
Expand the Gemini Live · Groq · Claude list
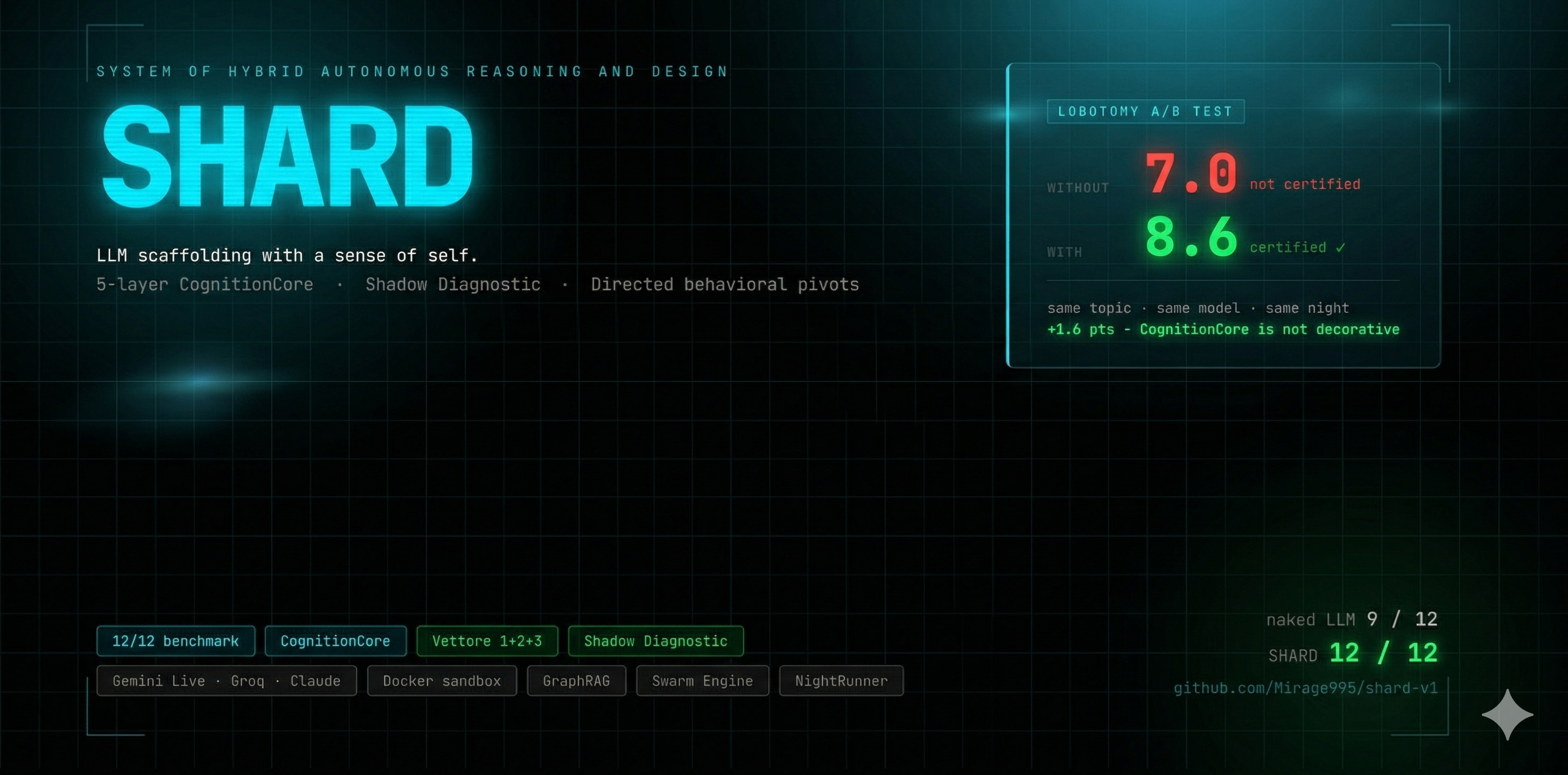click(226, 681)
